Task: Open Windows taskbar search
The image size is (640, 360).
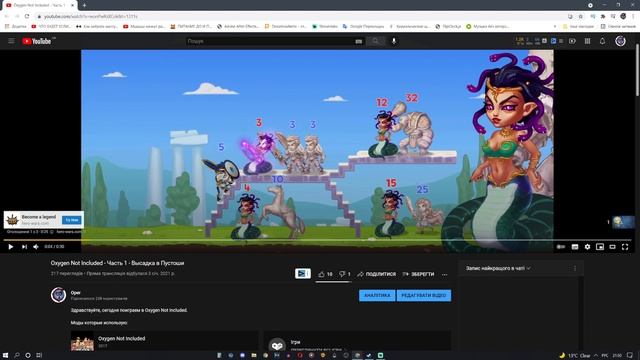Action: (17, 355)
